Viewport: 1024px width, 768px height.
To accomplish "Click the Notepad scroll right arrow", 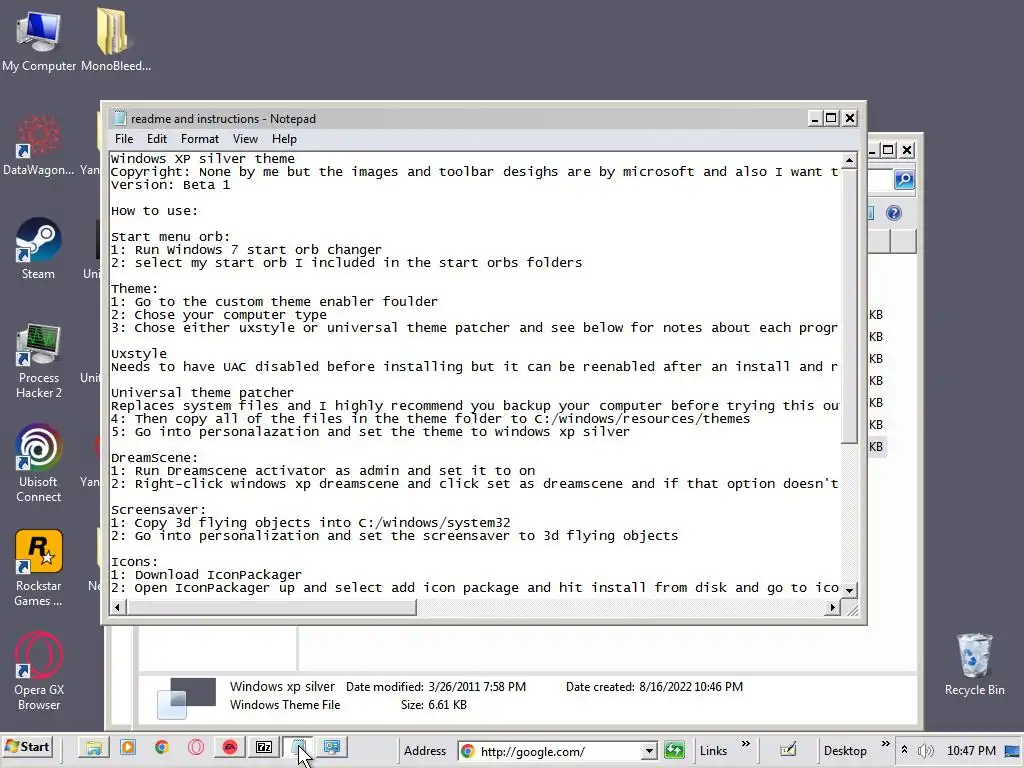I will (x=832, y=607).
